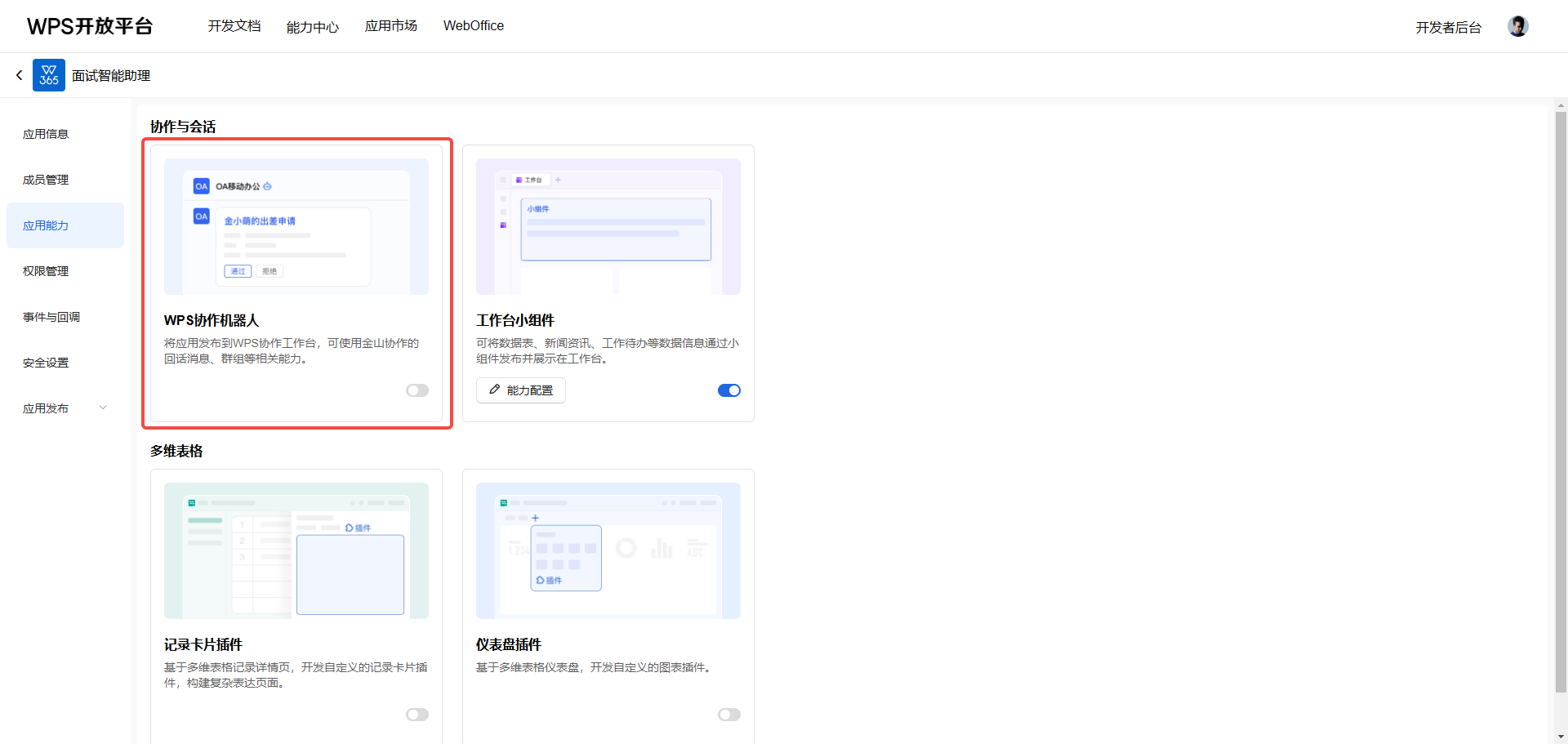The height and width of the screenshot is (744, 1568).
Task: Click the 记录卡片插件 preview image
Action: [296, 550]
